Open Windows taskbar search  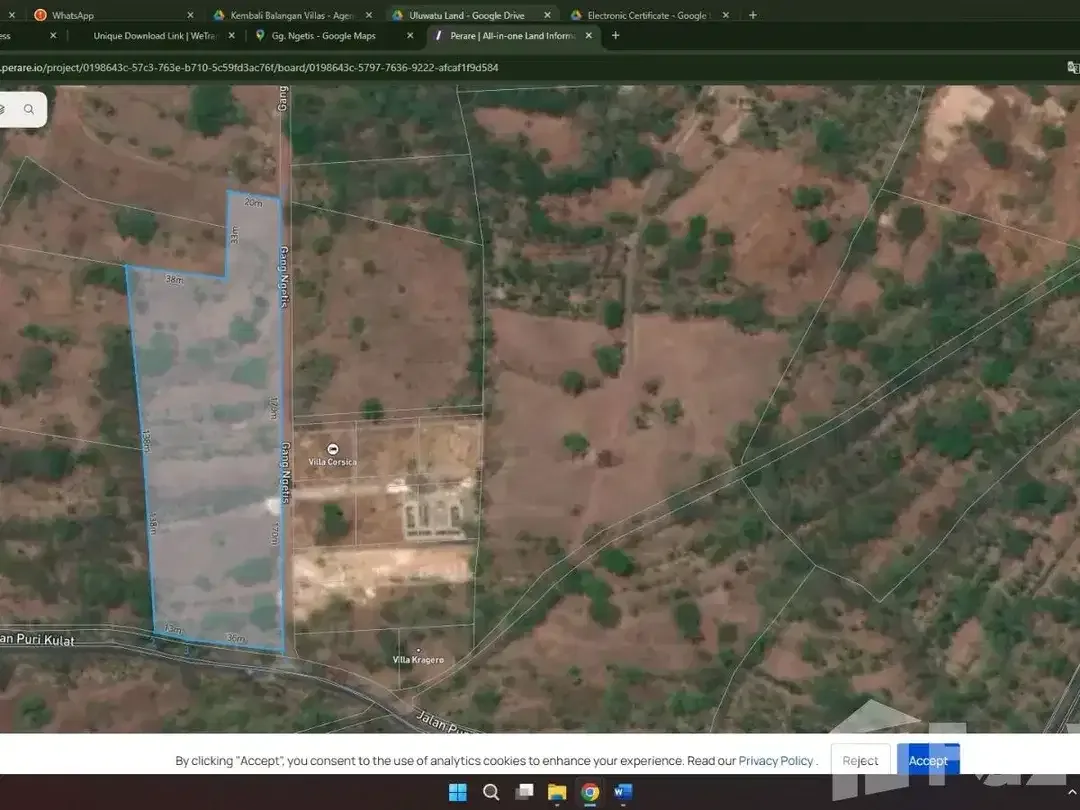(490, 792)
